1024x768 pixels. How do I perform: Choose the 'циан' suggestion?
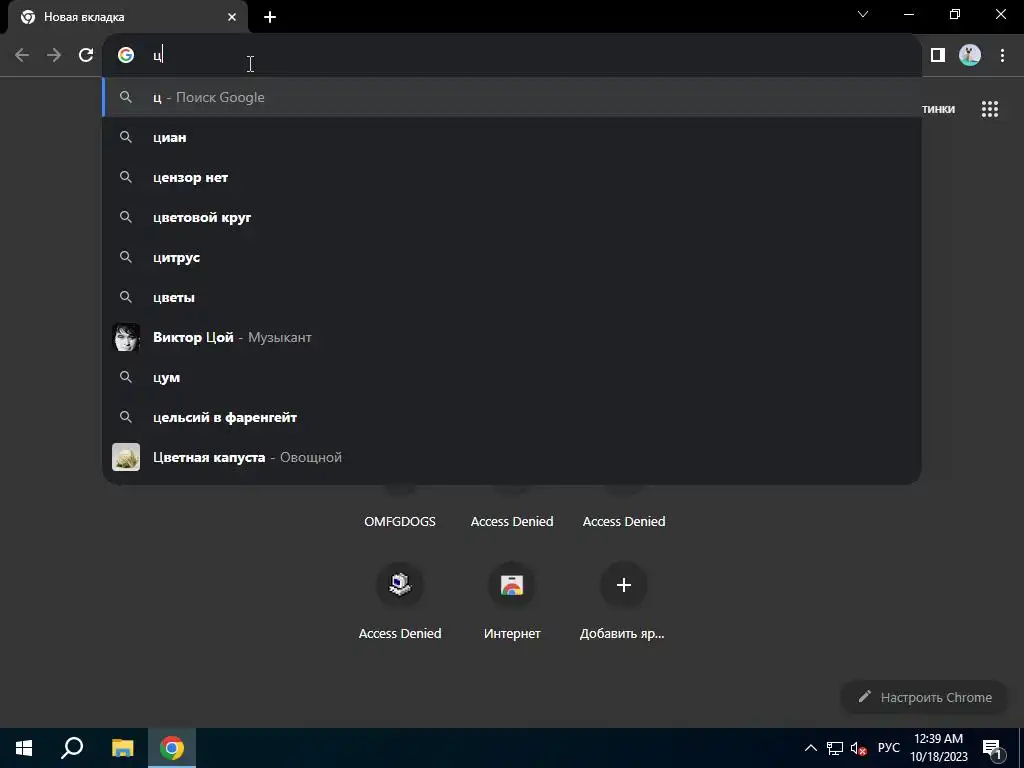click(512, 137)
